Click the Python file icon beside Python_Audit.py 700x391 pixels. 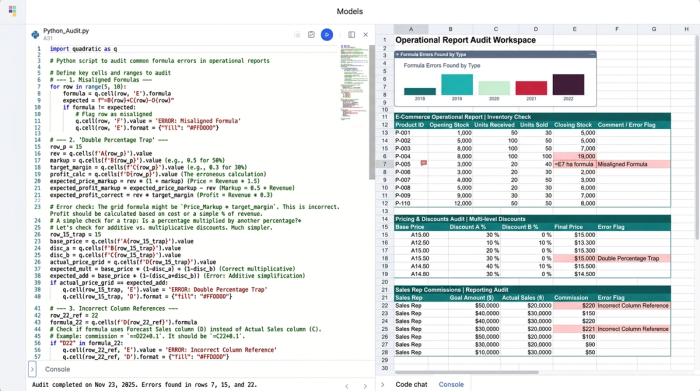click(35, 34)
